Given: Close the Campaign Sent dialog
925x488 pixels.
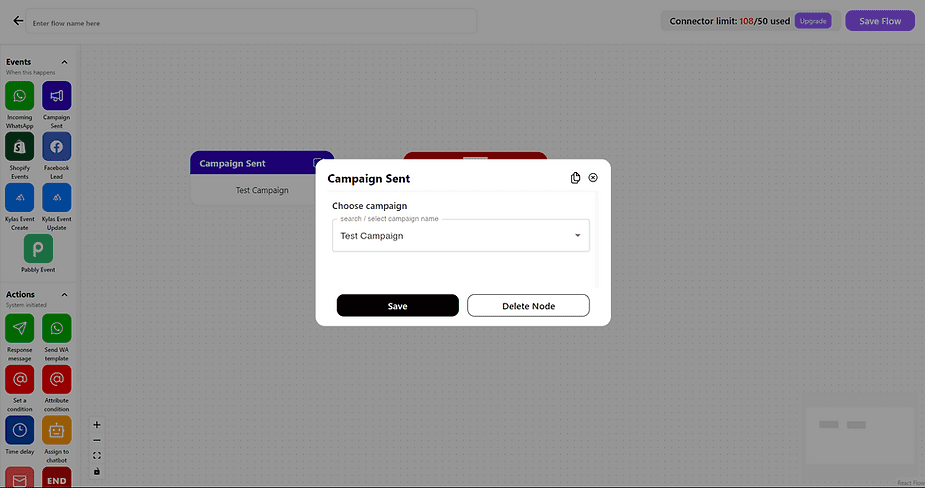Looking at the screenshot, I should click(593, 178).
